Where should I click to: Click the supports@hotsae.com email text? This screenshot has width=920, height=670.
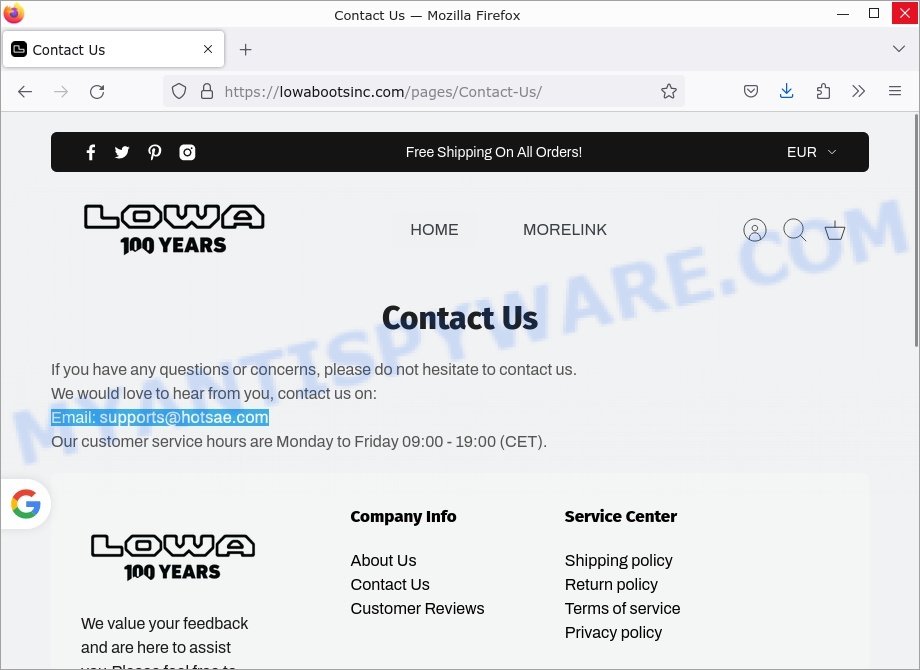[184, 418]
